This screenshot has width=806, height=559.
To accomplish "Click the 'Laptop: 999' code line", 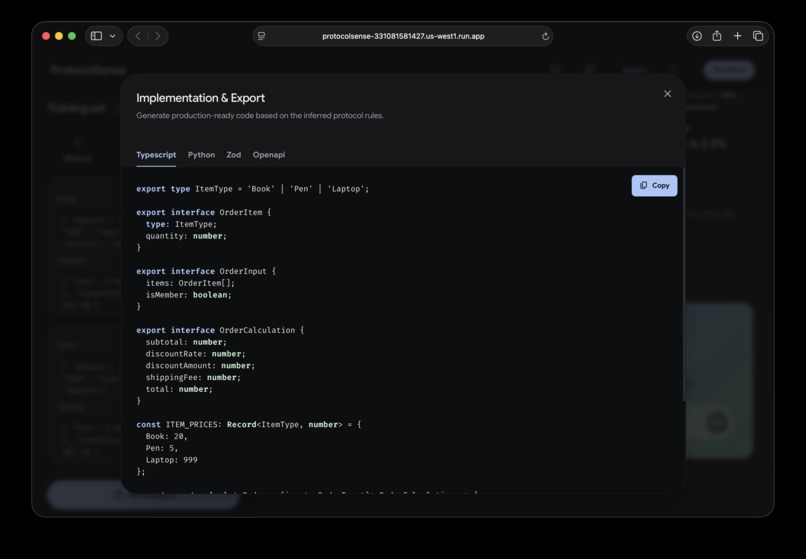I will coord(171,460).
